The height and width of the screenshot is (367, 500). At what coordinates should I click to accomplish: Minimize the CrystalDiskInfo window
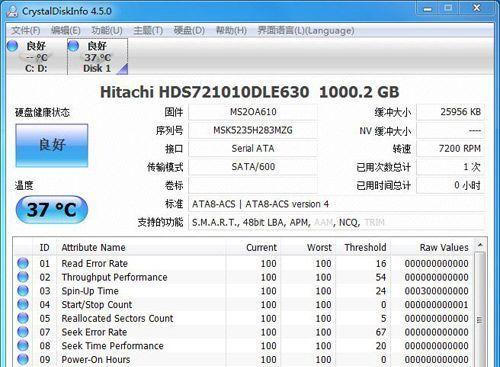(x=428, y=9)
